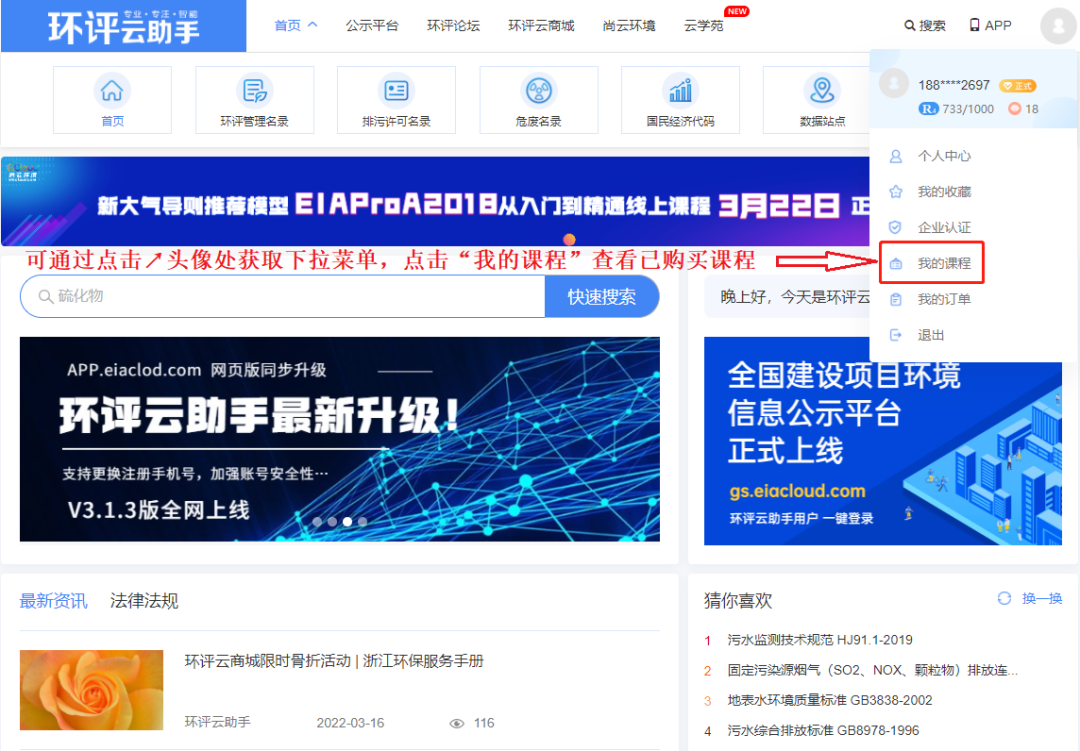
Task: Open article 环评云商城限时骨折活动
Action: point(334,661)
